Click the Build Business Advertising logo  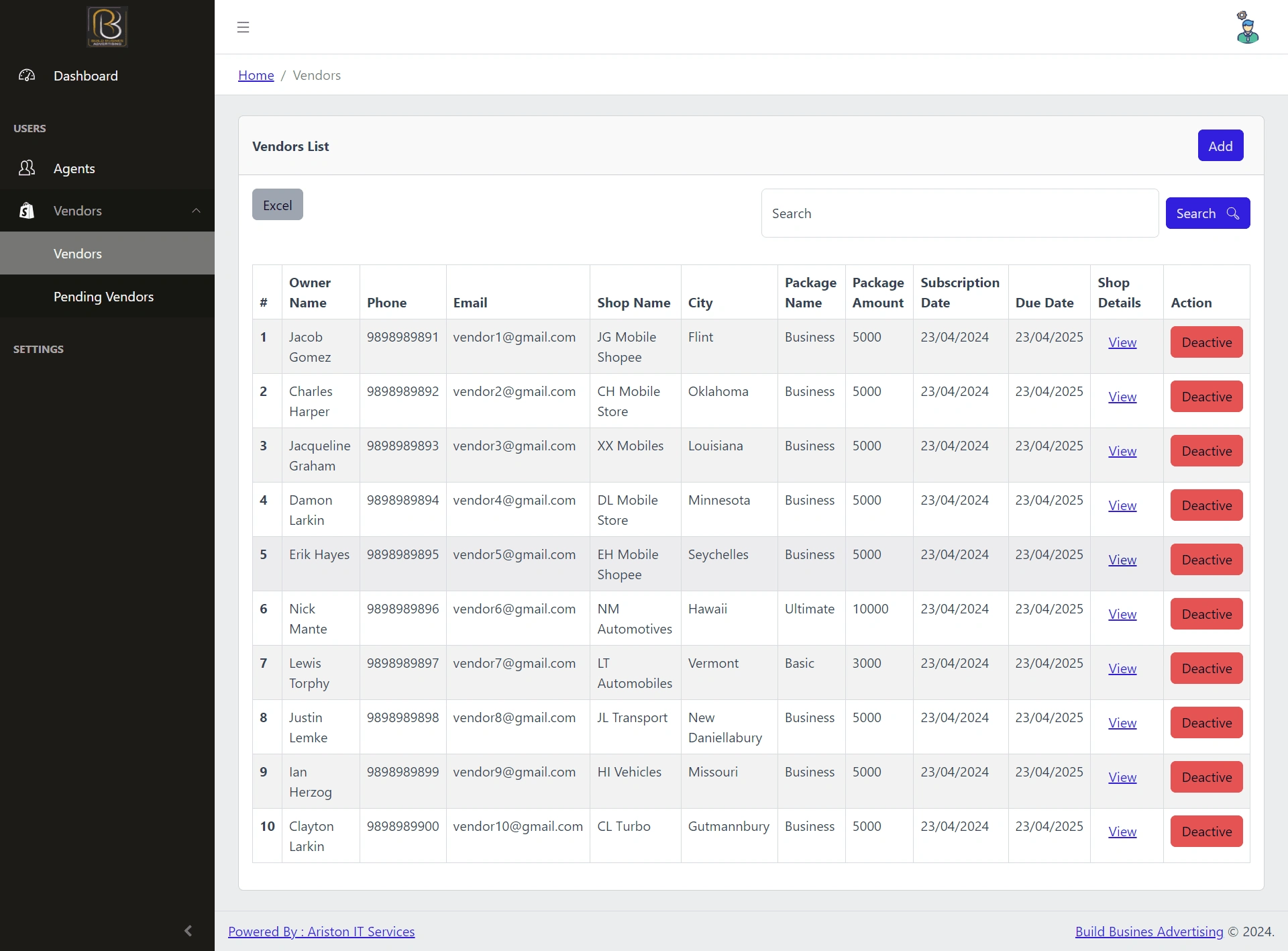[107, 27]
